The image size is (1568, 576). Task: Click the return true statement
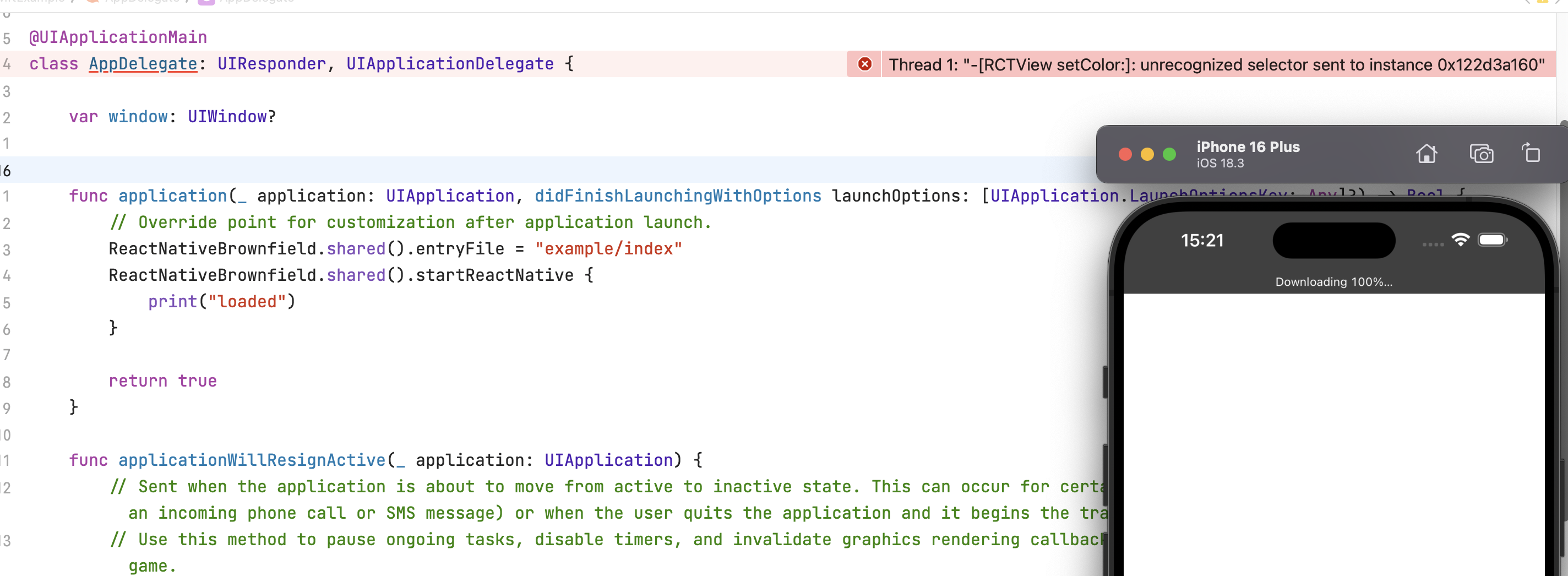[x=162, y=381]
